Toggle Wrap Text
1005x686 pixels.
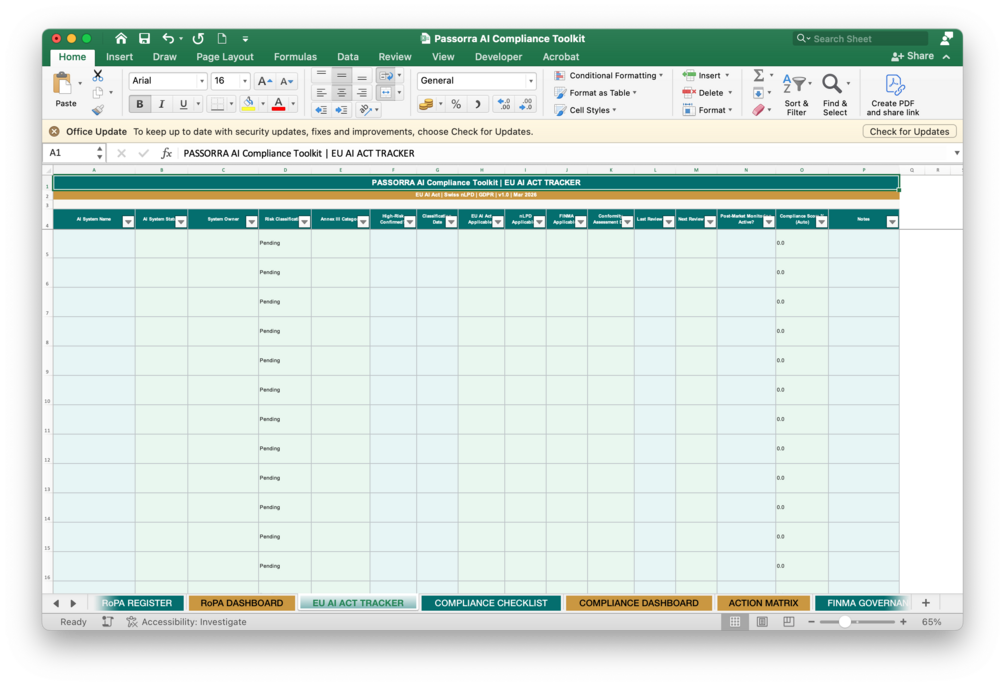coord(385,76)
